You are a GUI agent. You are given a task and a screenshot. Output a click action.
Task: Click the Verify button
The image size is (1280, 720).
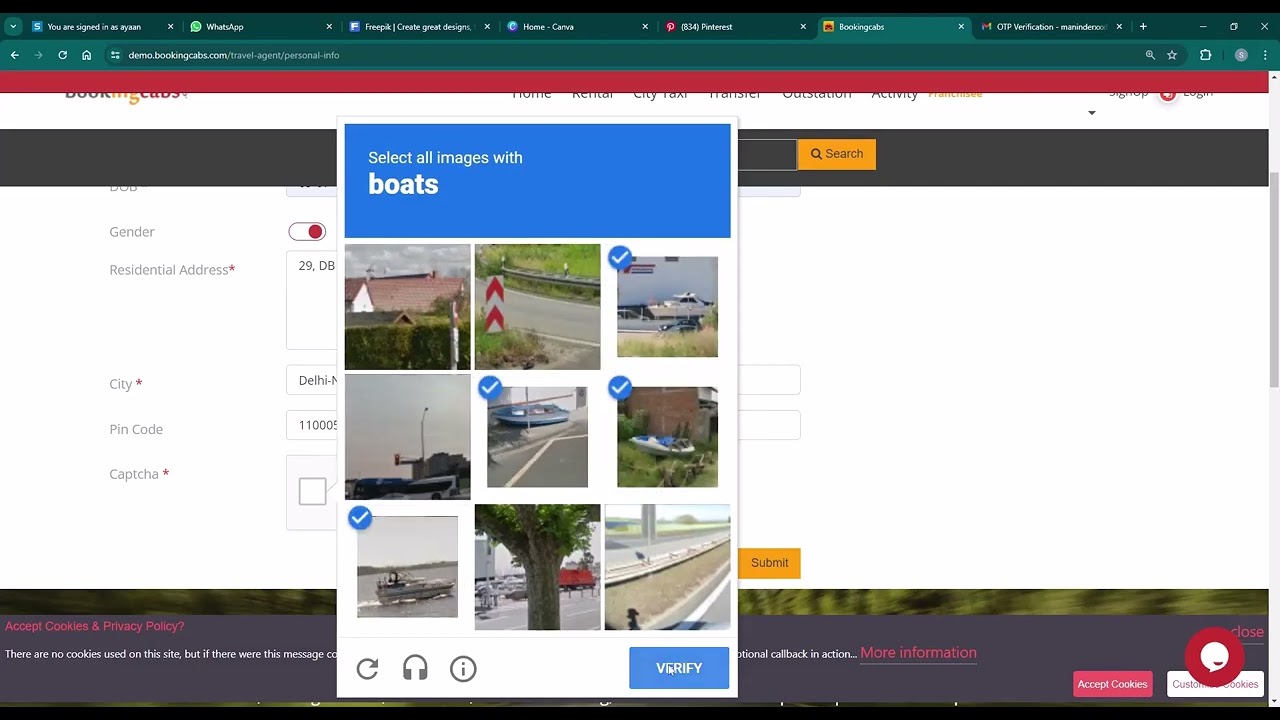pyautogui.click(x=679, y=668)
